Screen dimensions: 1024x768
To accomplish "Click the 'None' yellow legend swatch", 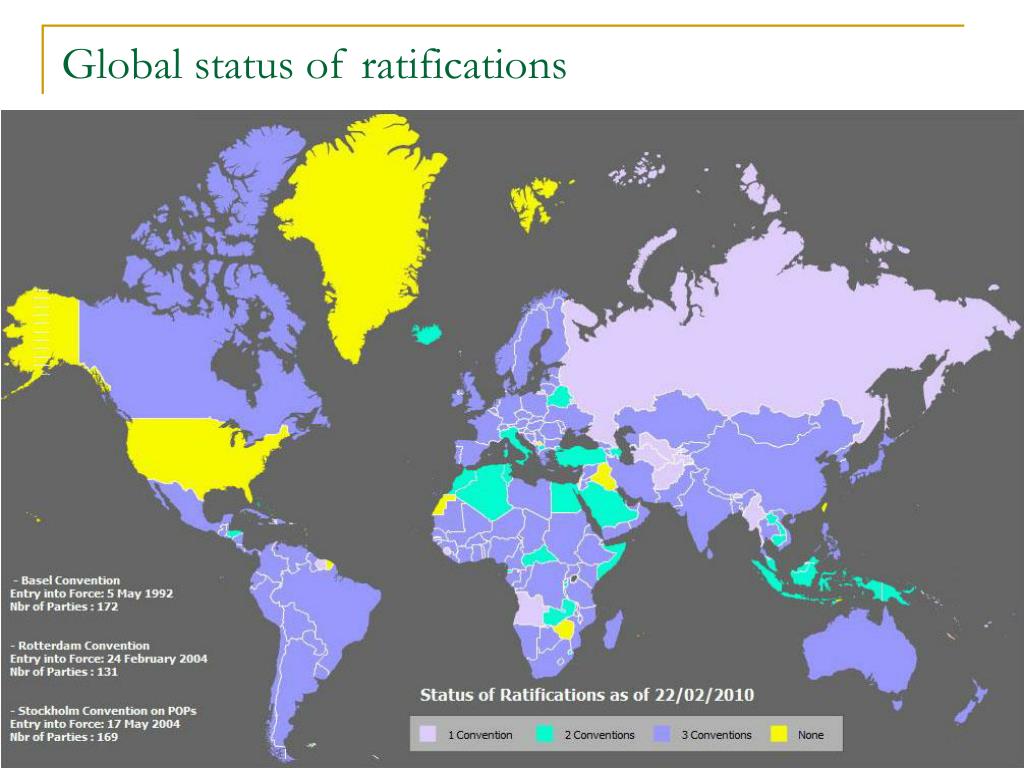I will 778,734.
